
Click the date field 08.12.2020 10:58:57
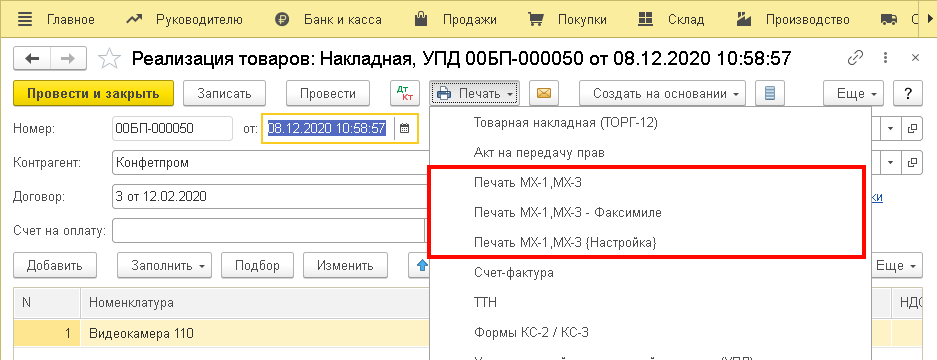point(326,128)
